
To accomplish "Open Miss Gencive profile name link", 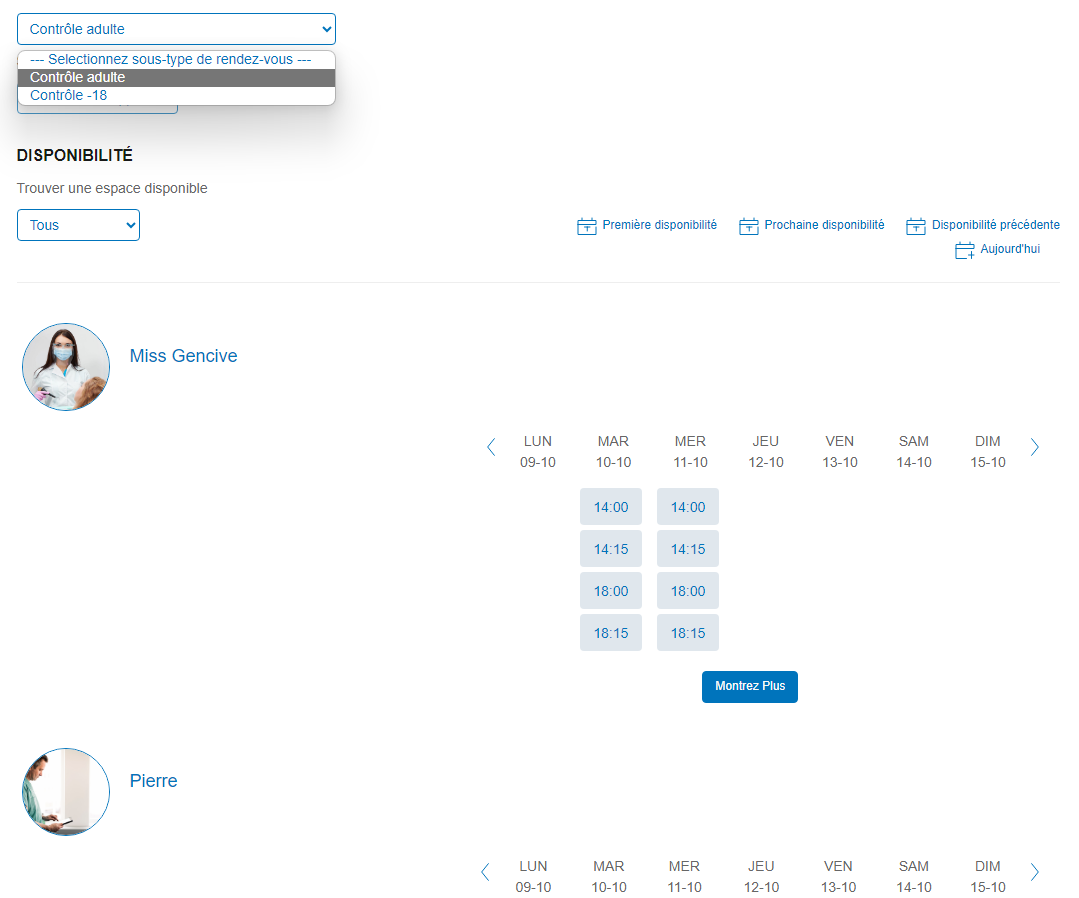I will (184, 356).
